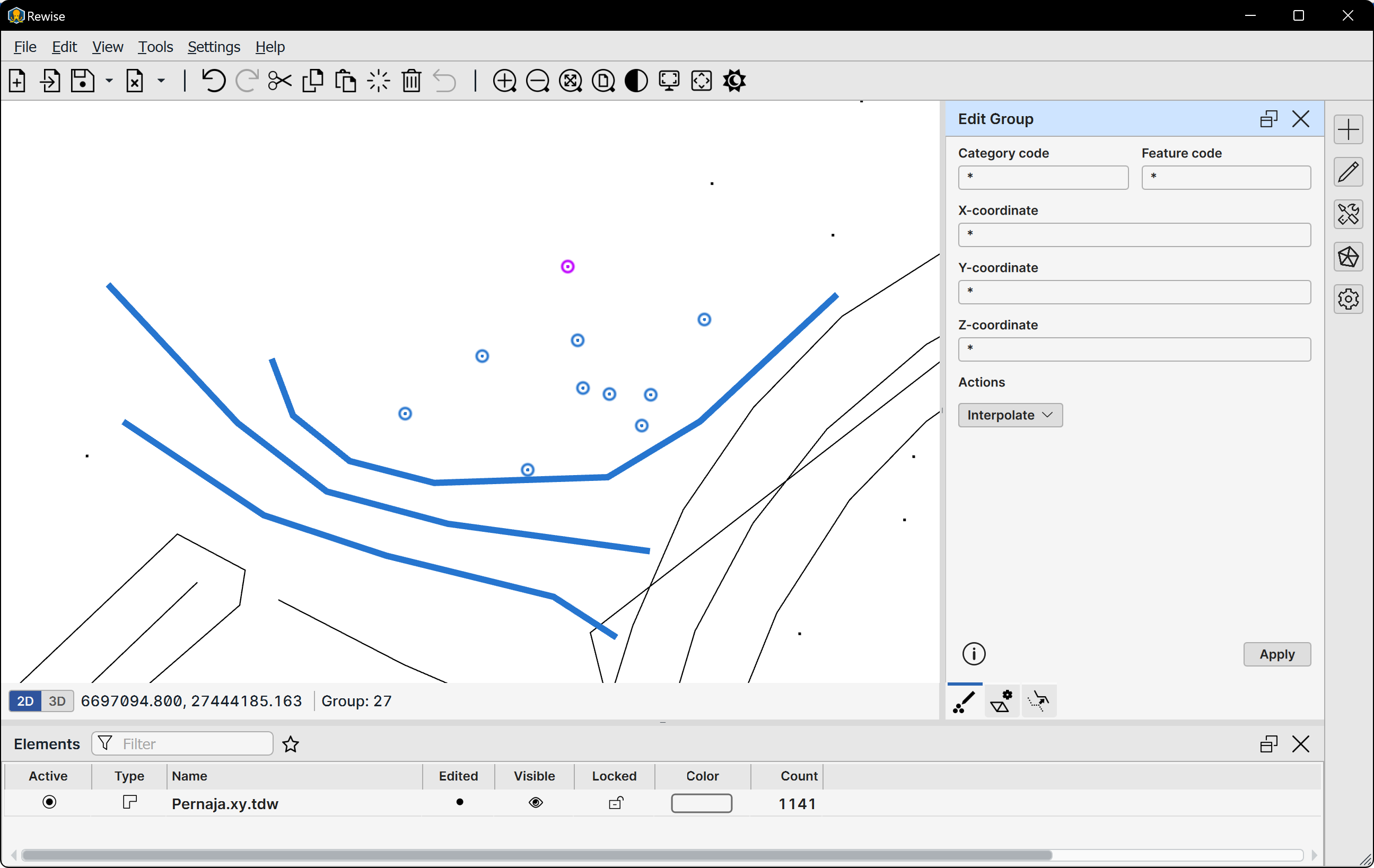Viewport: 1374px width, 868px height.
Task: Toggle the lock on Pernaja.xy.tdw
Action: pos(615,803)
